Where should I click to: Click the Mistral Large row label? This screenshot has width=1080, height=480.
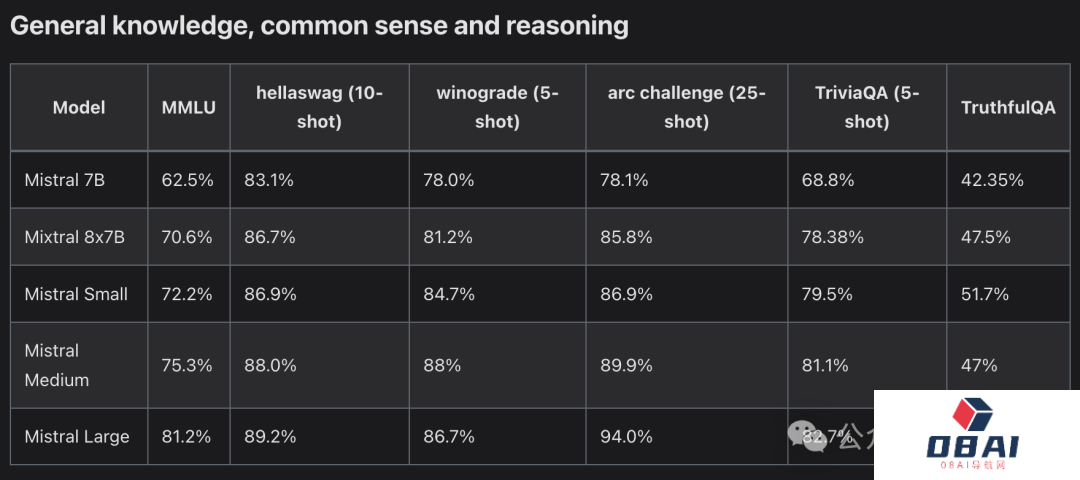coord(77,436)
